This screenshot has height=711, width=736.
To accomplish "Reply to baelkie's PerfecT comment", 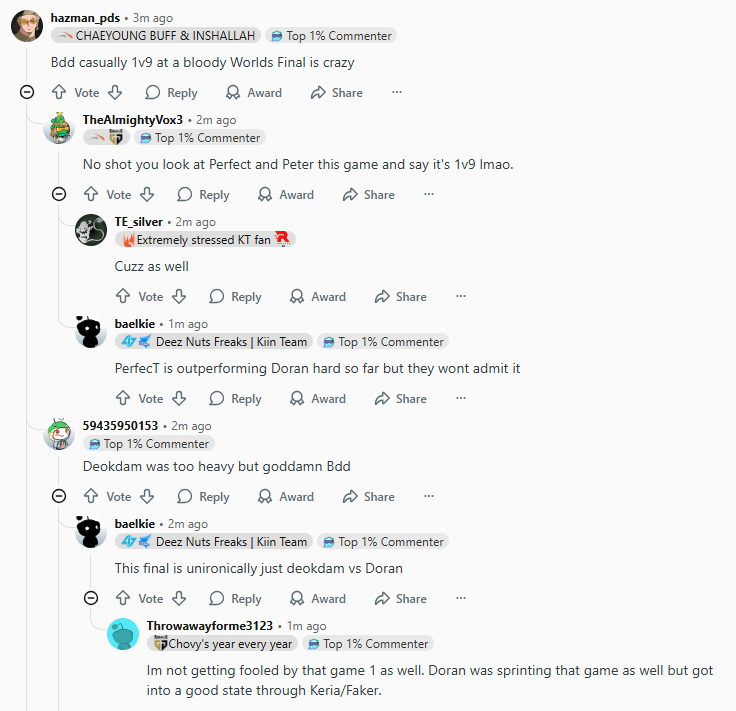I will click(235, 398).
